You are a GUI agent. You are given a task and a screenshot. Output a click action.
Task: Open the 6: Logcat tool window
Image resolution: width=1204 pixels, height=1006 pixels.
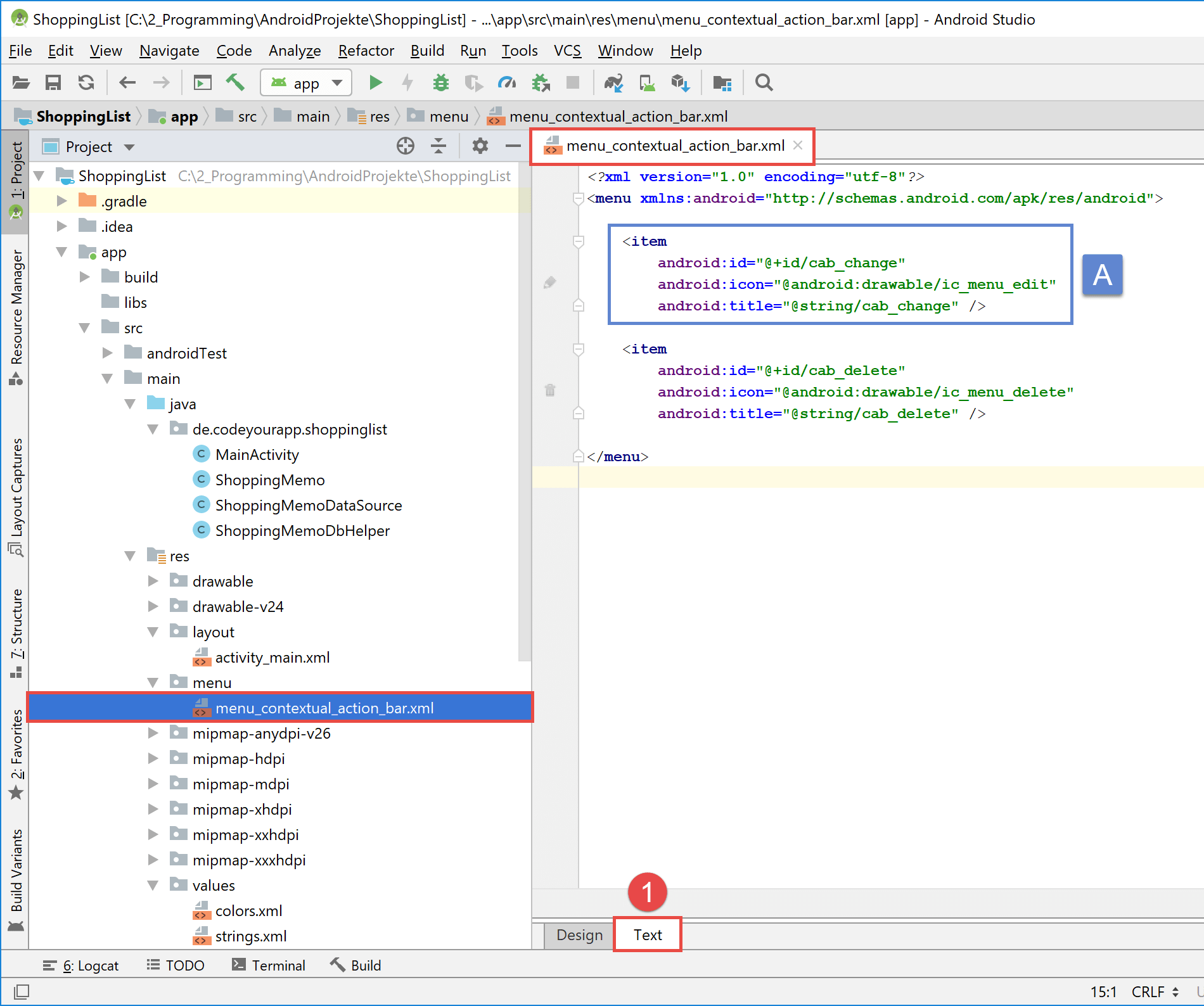tap(80, 965)
